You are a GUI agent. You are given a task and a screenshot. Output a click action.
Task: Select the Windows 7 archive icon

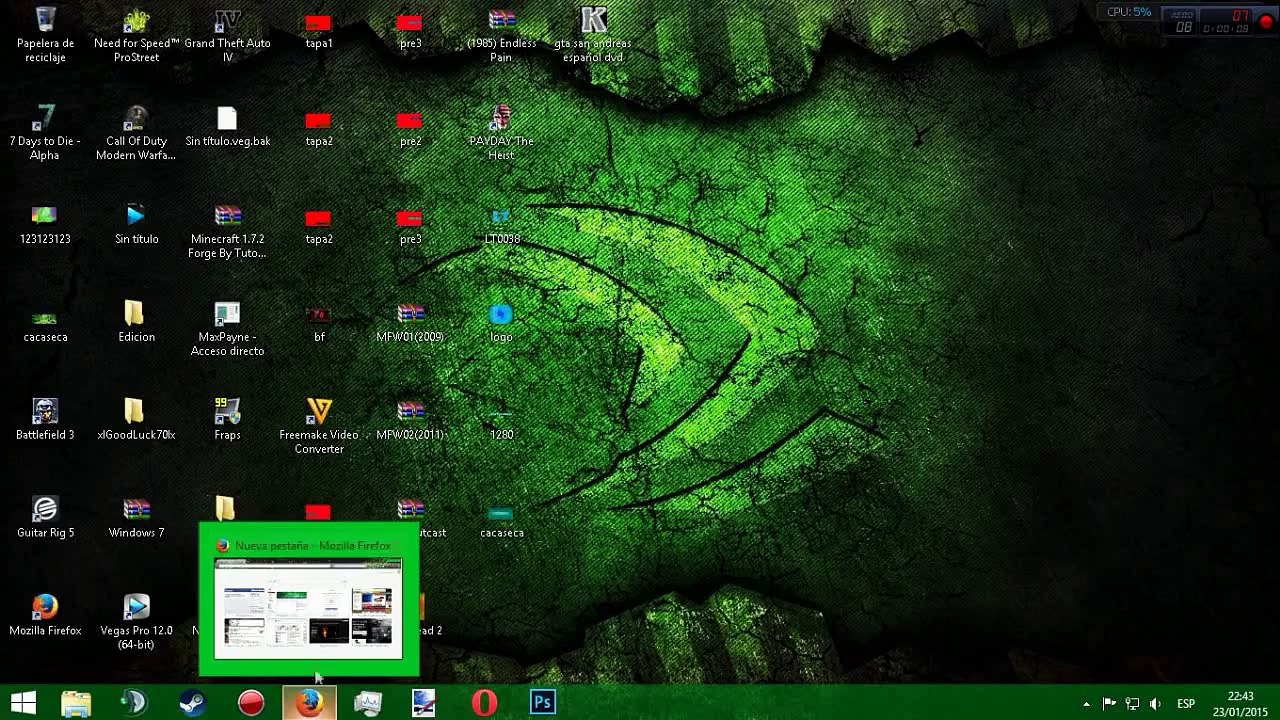point(136,518)
